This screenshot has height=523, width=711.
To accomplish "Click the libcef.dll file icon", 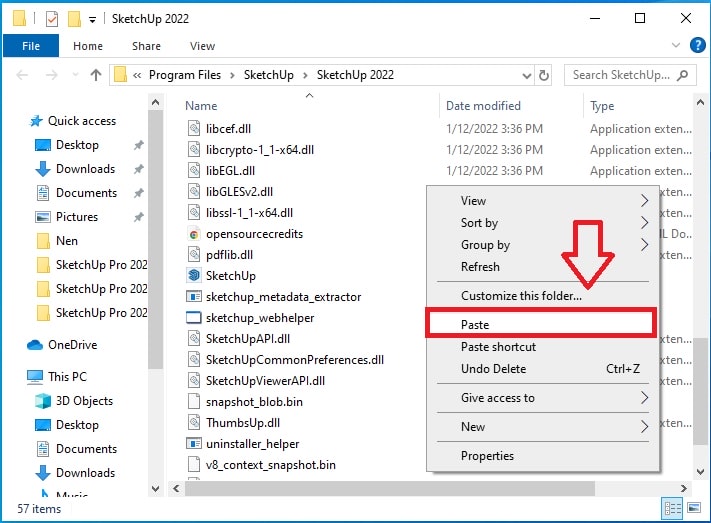I will pyautogui.click(x=194, y=128).
